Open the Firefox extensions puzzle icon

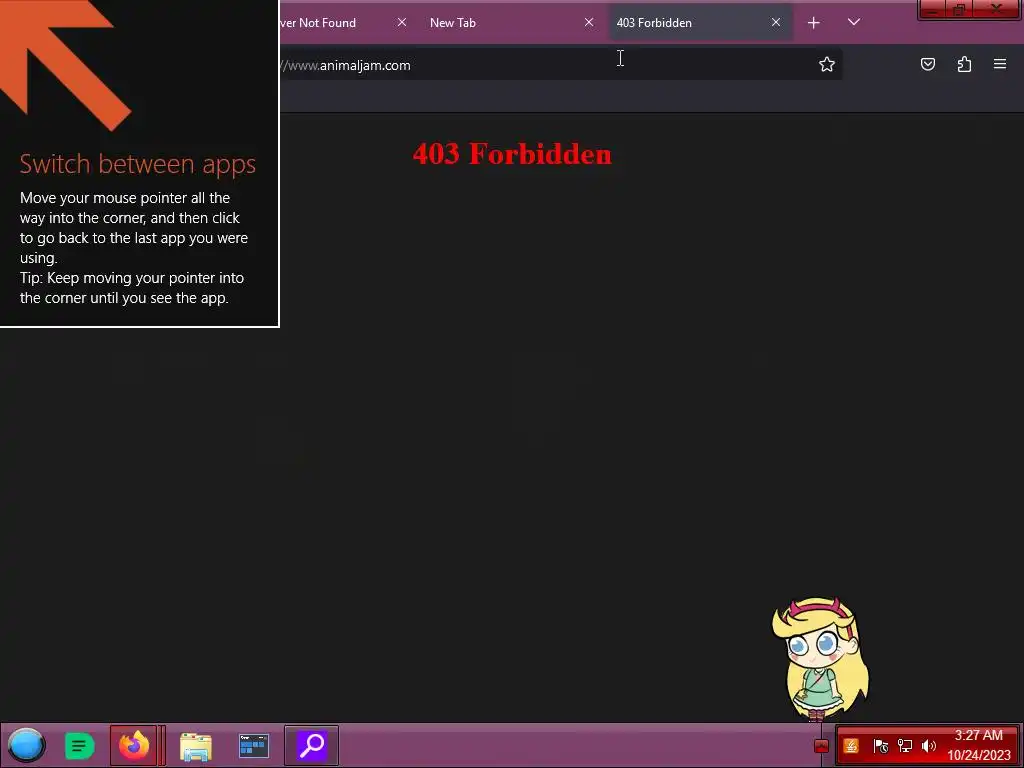coord(964,64)
